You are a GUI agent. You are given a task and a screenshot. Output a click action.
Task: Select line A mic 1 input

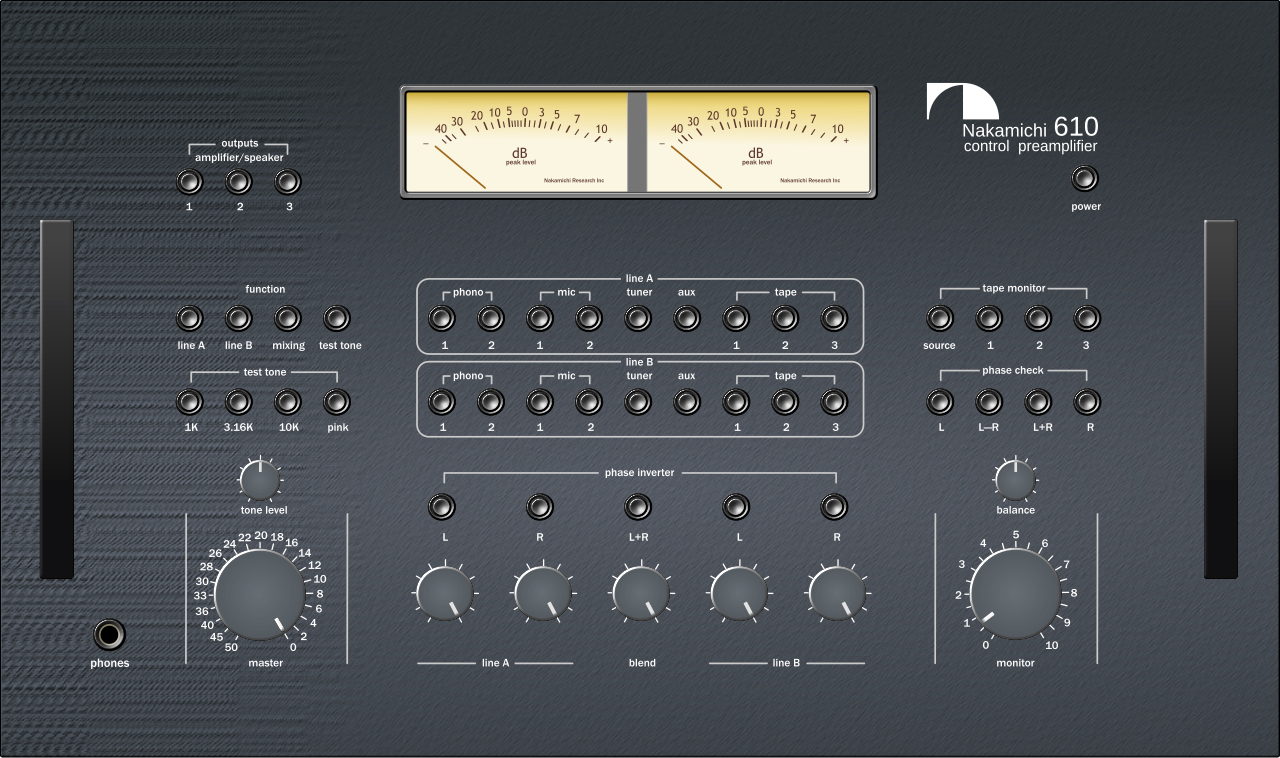(x=540, y=319)
